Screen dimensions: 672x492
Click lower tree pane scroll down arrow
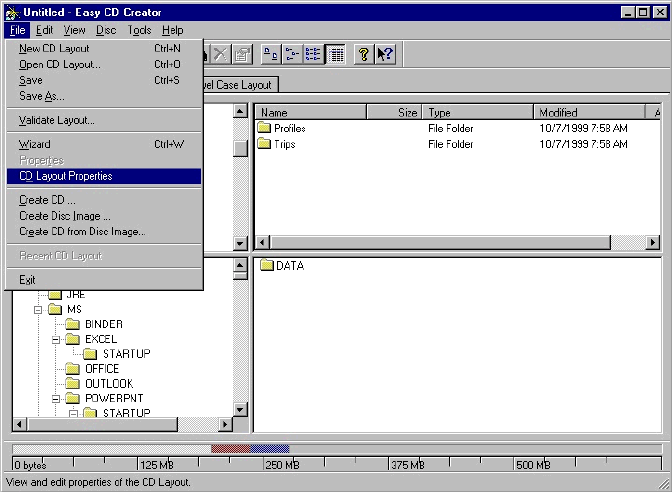coord(240,409)
